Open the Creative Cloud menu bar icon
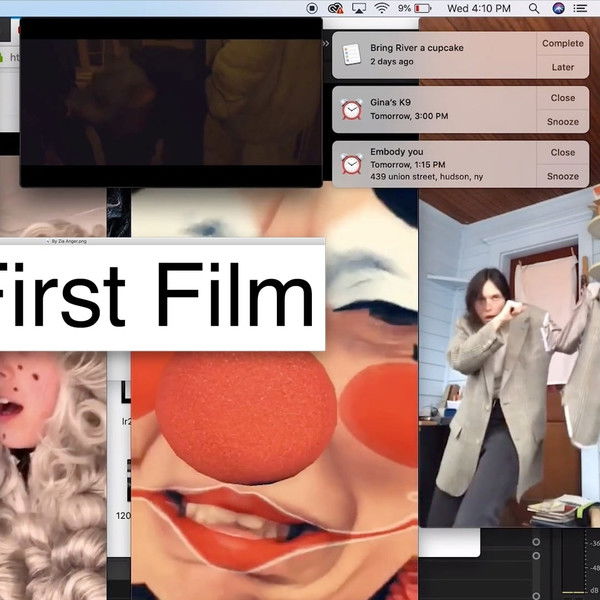 (336, 8)
